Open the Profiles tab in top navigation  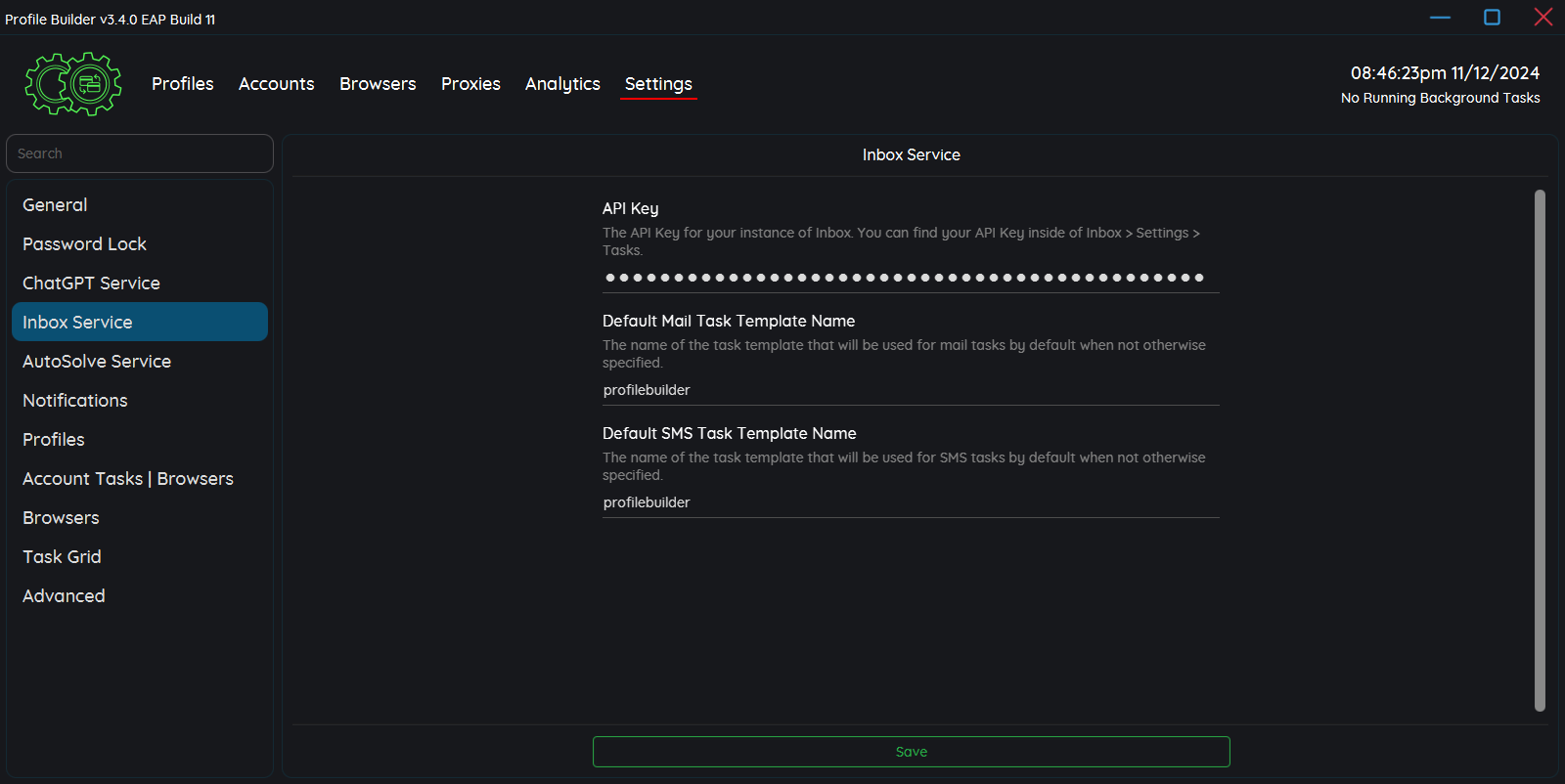coord(182,84)
